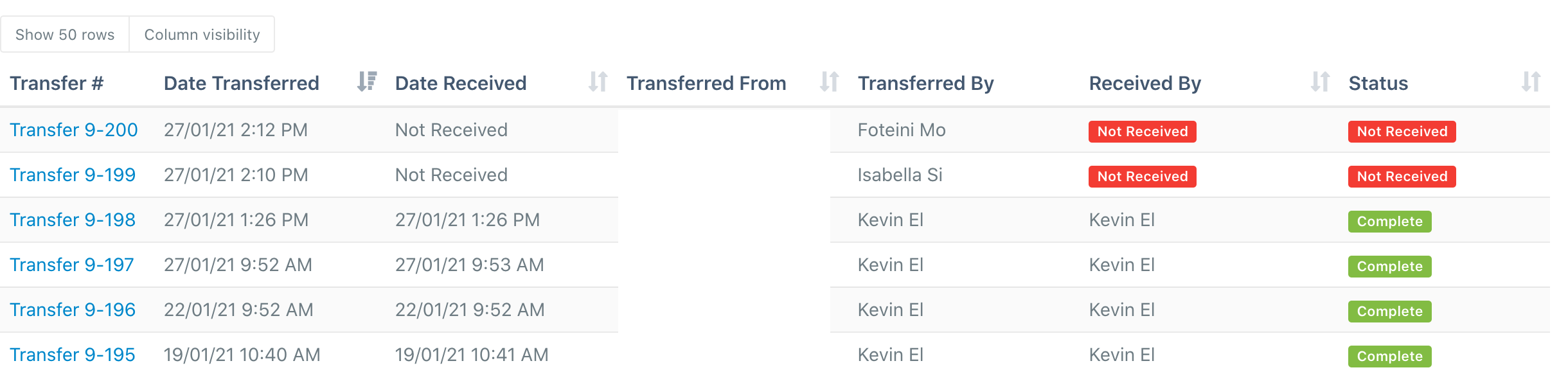Click the Transferred From sort arrows
The width and height of the screenshot is (1568, 379).
tap(830, 82)
